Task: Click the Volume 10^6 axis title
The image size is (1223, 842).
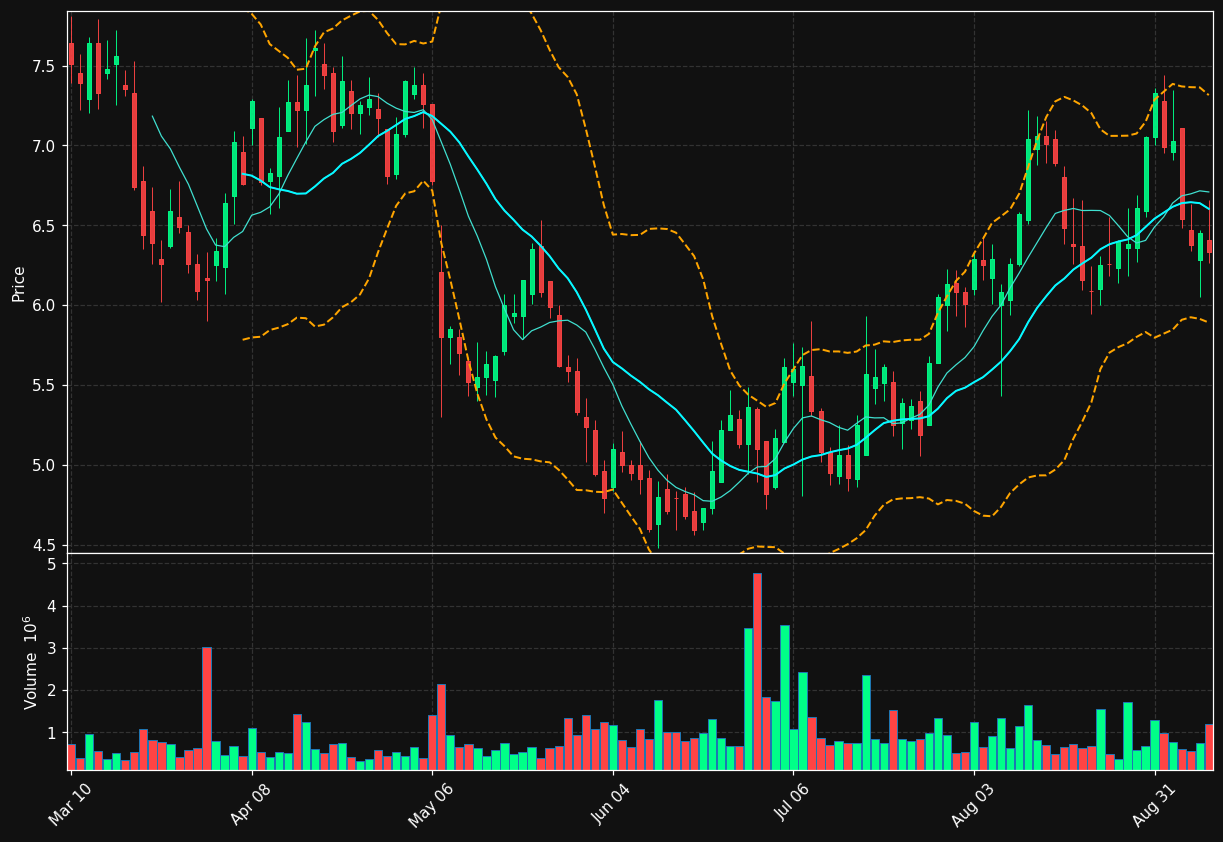Action: 31,662
